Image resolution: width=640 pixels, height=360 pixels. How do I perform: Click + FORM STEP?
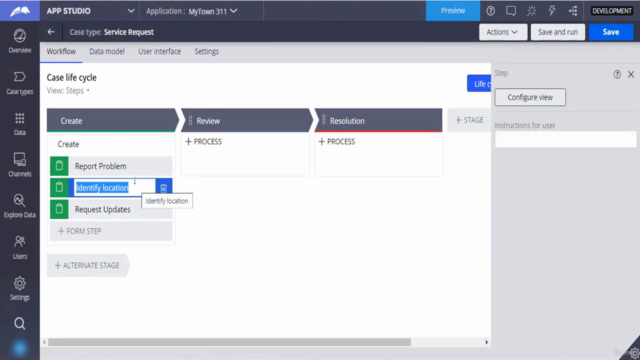pos(111,231)
